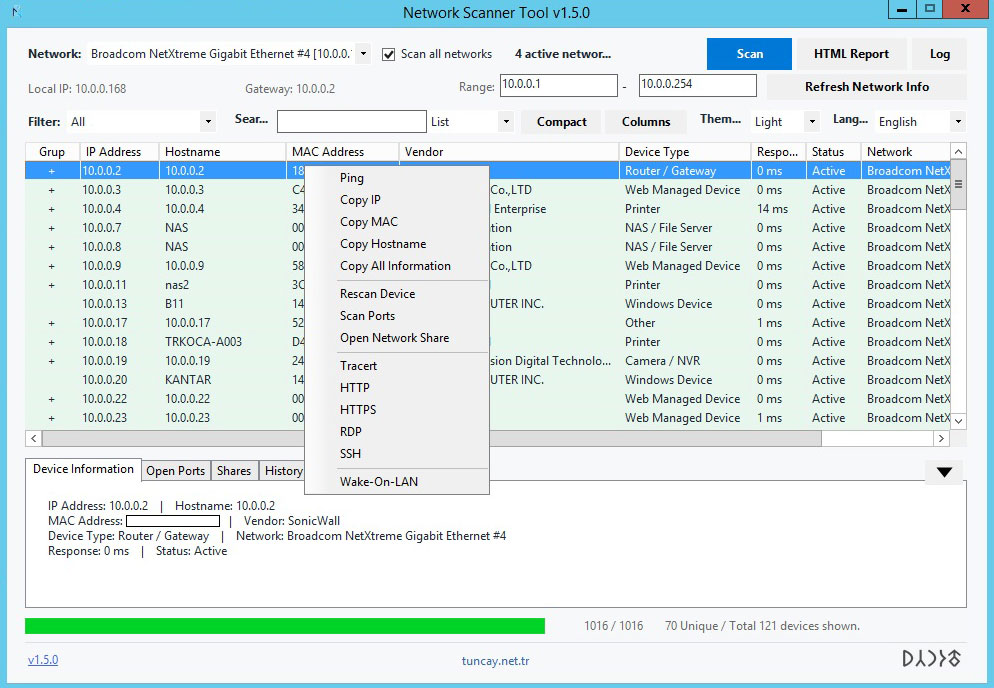This screenshot has width=994, height=688.
Task: Open the Filter dropdown set to All
Action: tap(208, 121)
